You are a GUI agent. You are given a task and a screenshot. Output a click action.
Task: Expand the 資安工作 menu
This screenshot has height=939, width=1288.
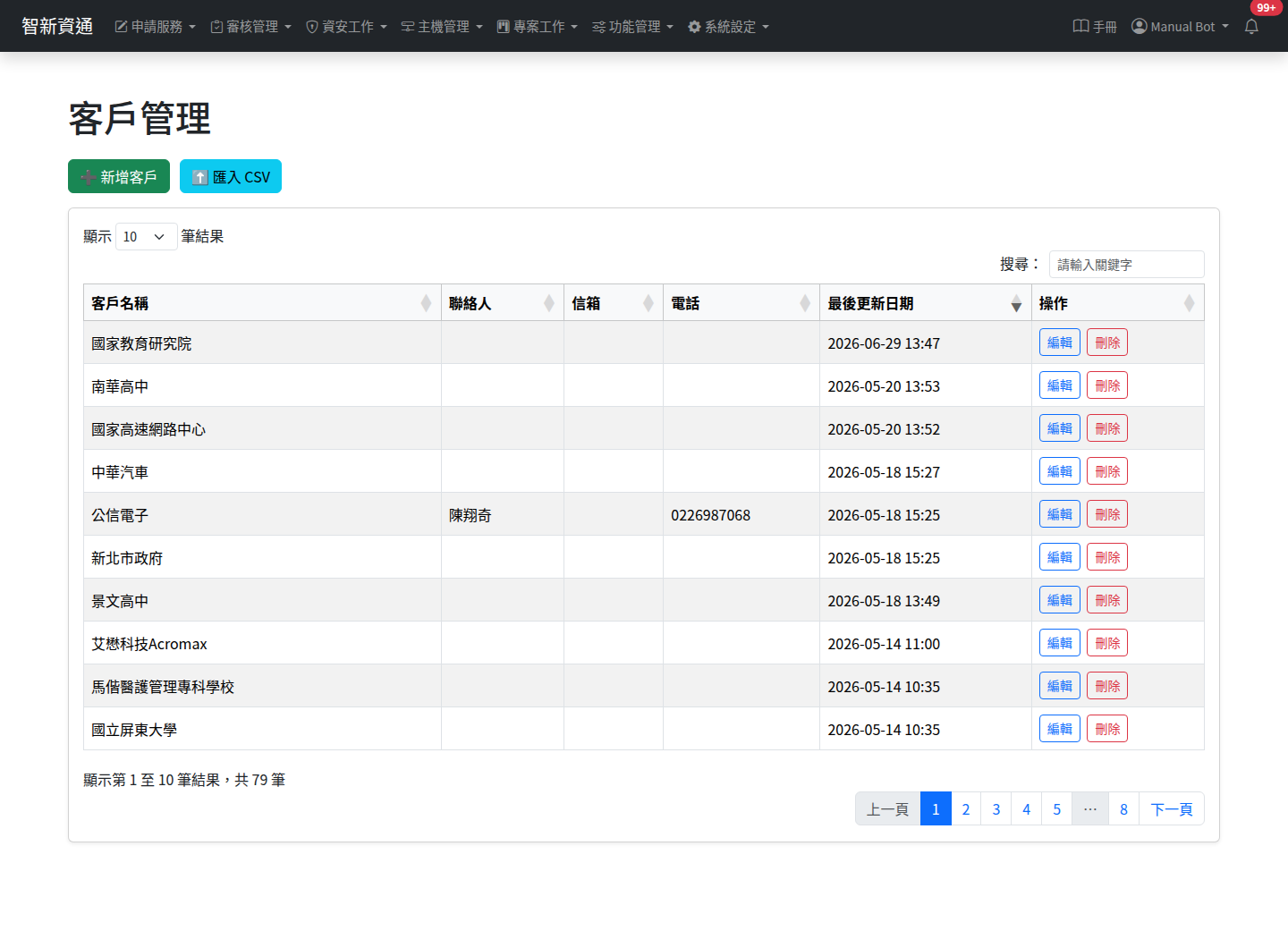(347, 27)
